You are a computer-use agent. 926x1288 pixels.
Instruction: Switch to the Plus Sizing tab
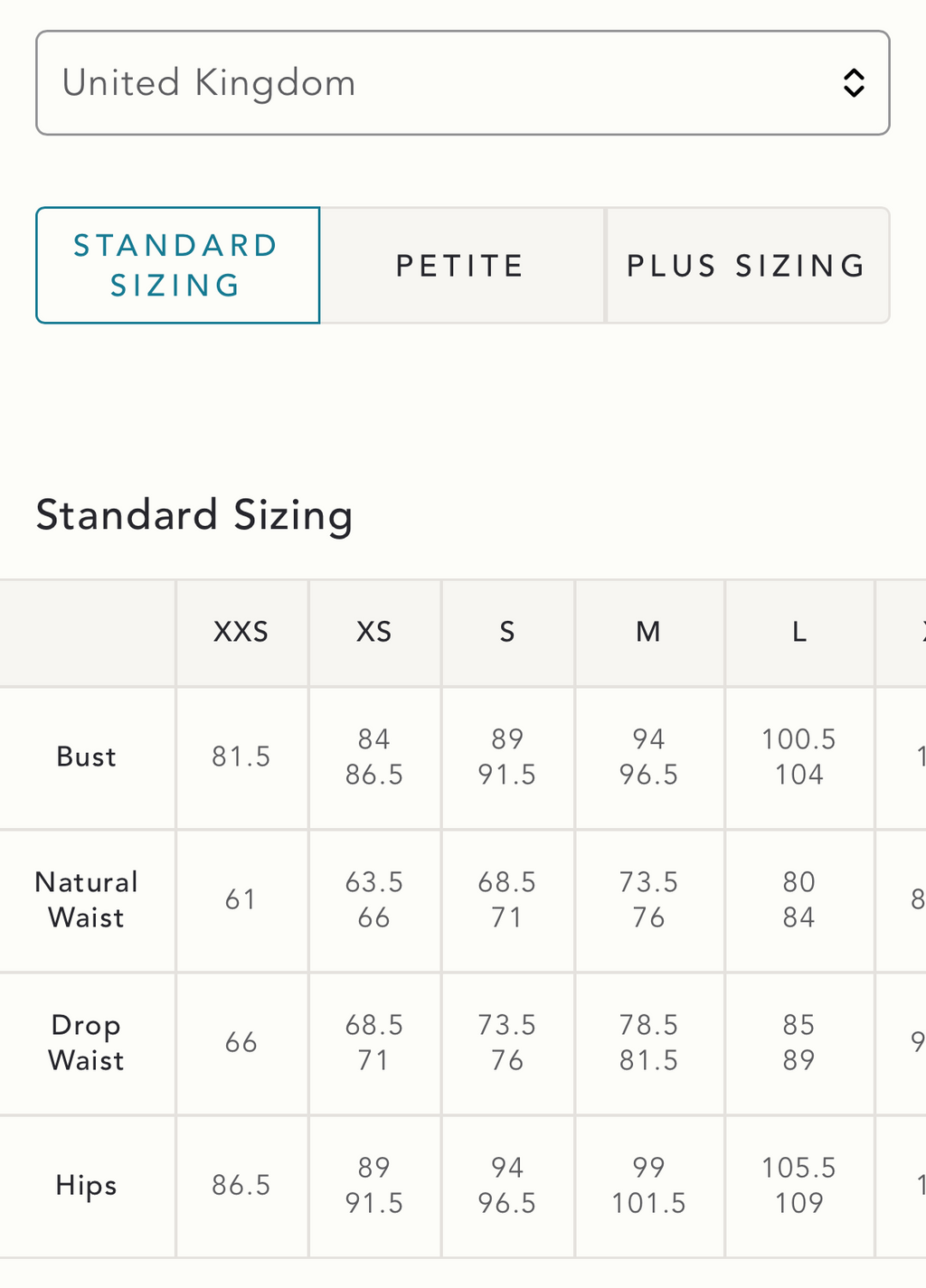748,266
